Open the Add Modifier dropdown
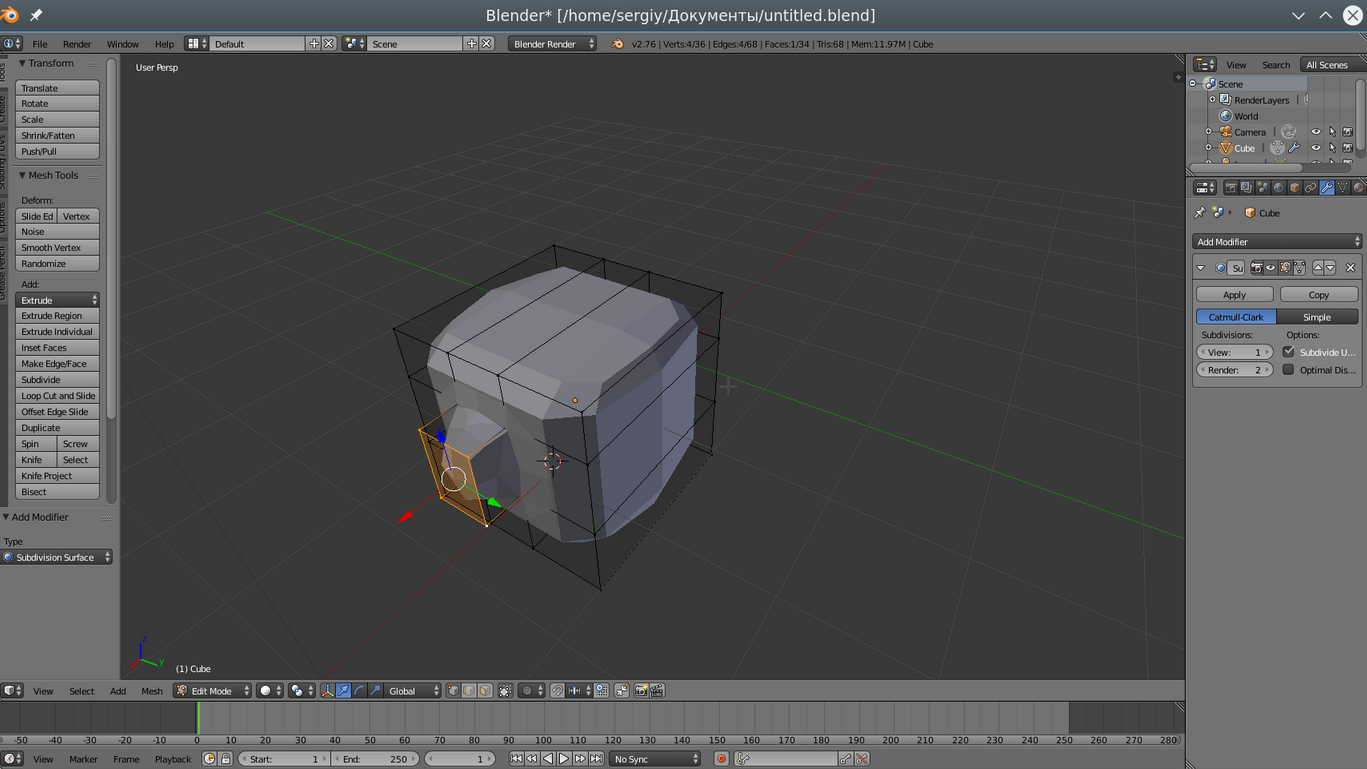 coord(1277,242)
